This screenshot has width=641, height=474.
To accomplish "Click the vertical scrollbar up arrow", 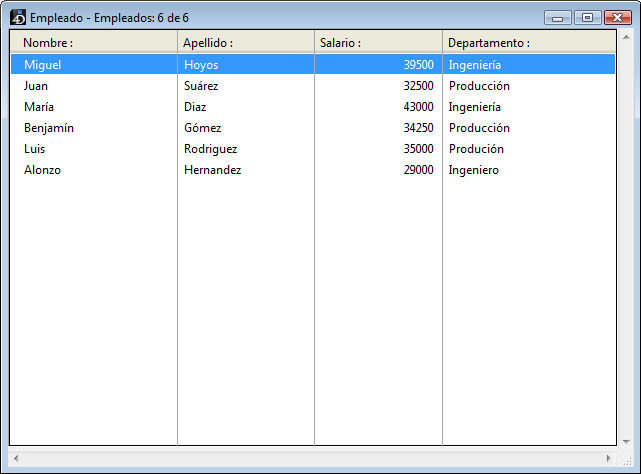I will coord(626,37).
